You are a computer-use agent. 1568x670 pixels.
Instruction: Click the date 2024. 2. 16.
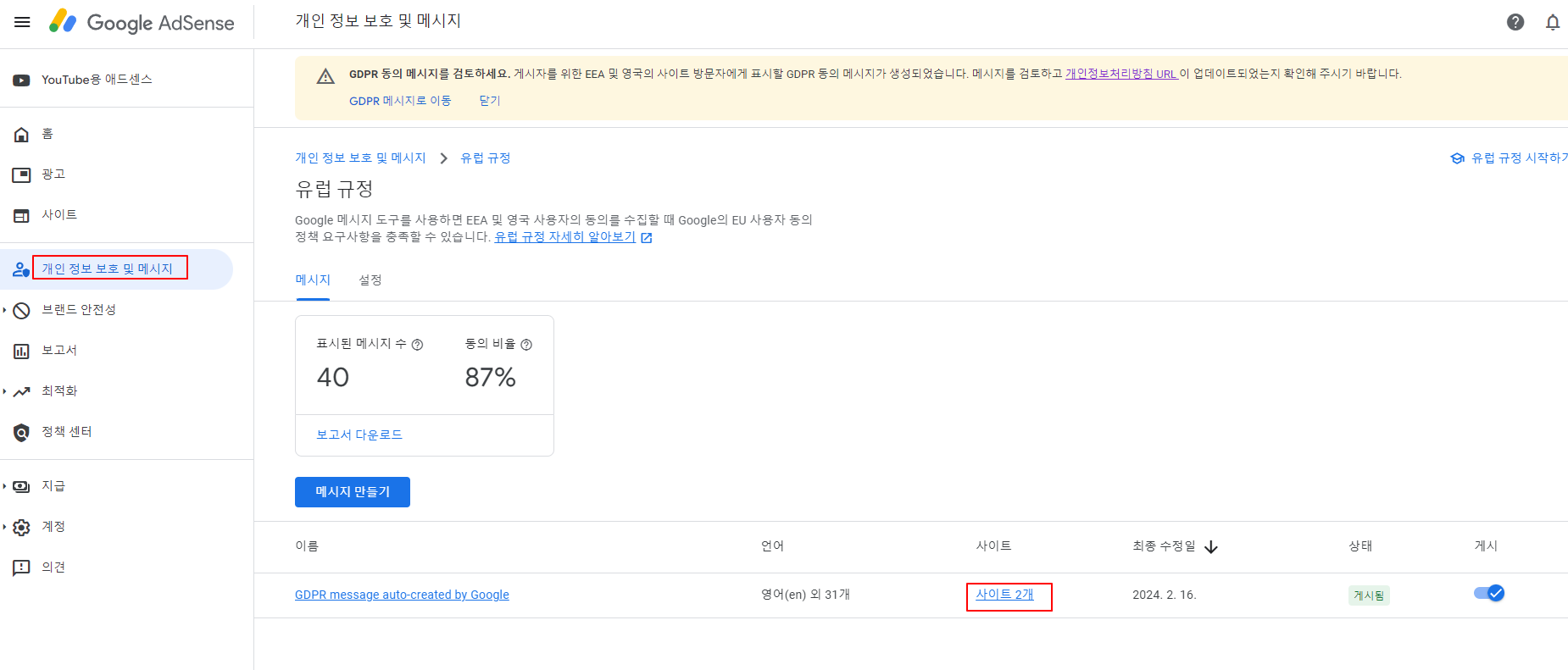click(x=1165, y=595)
